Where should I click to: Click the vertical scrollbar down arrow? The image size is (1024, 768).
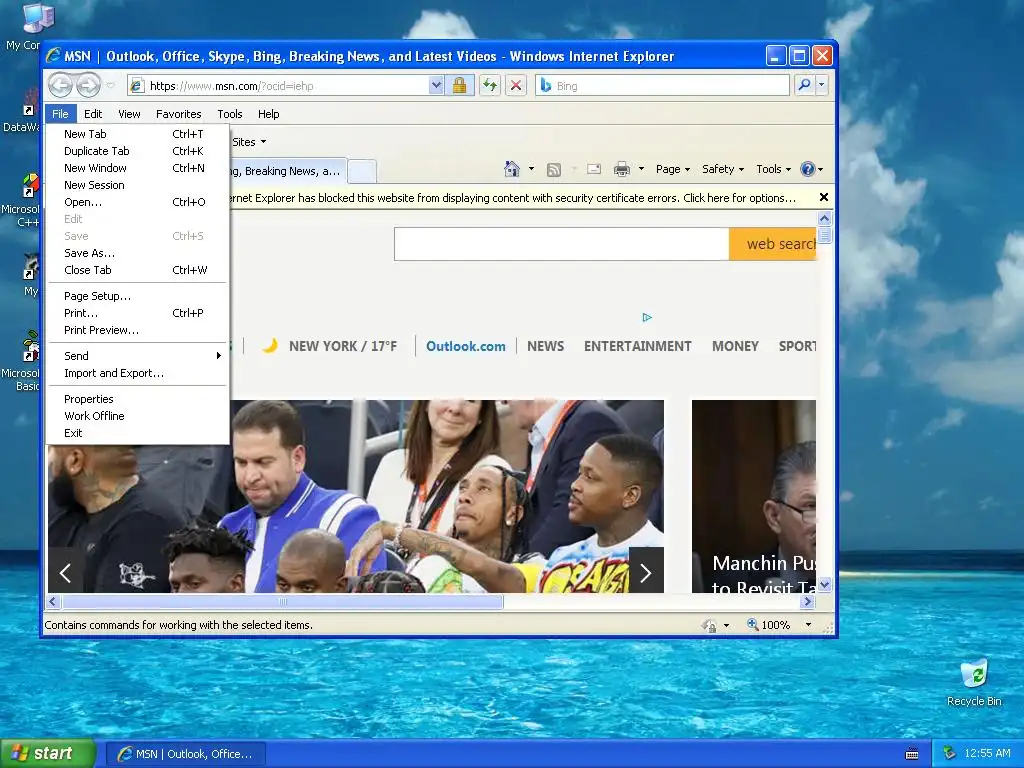[824, 585]
